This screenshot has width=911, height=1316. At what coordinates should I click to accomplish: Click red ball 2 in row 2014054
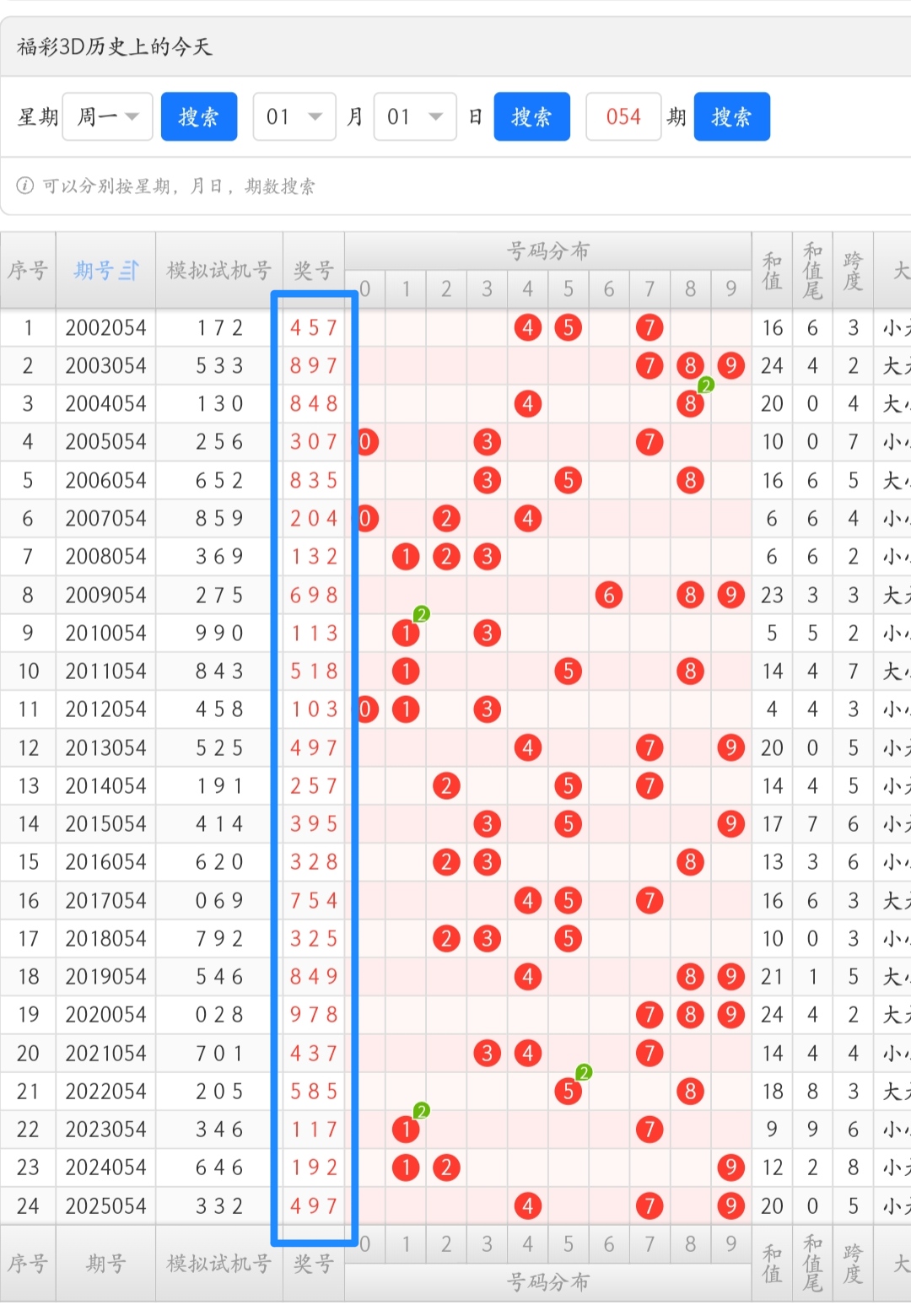point(446,785)
